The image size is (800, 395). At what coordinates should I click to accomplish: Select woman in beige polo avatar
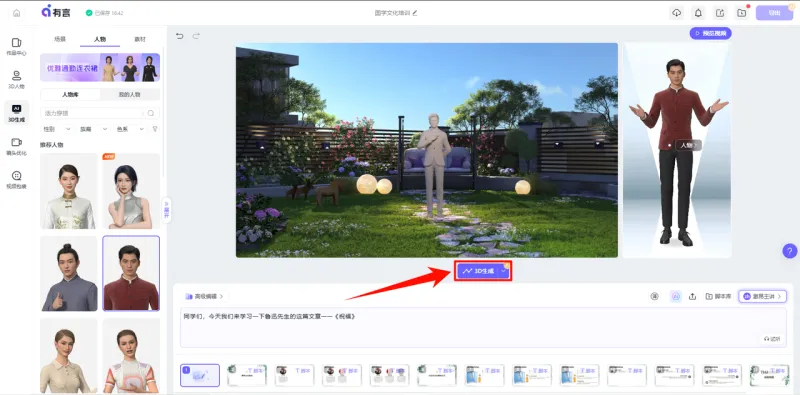point(69,356)
